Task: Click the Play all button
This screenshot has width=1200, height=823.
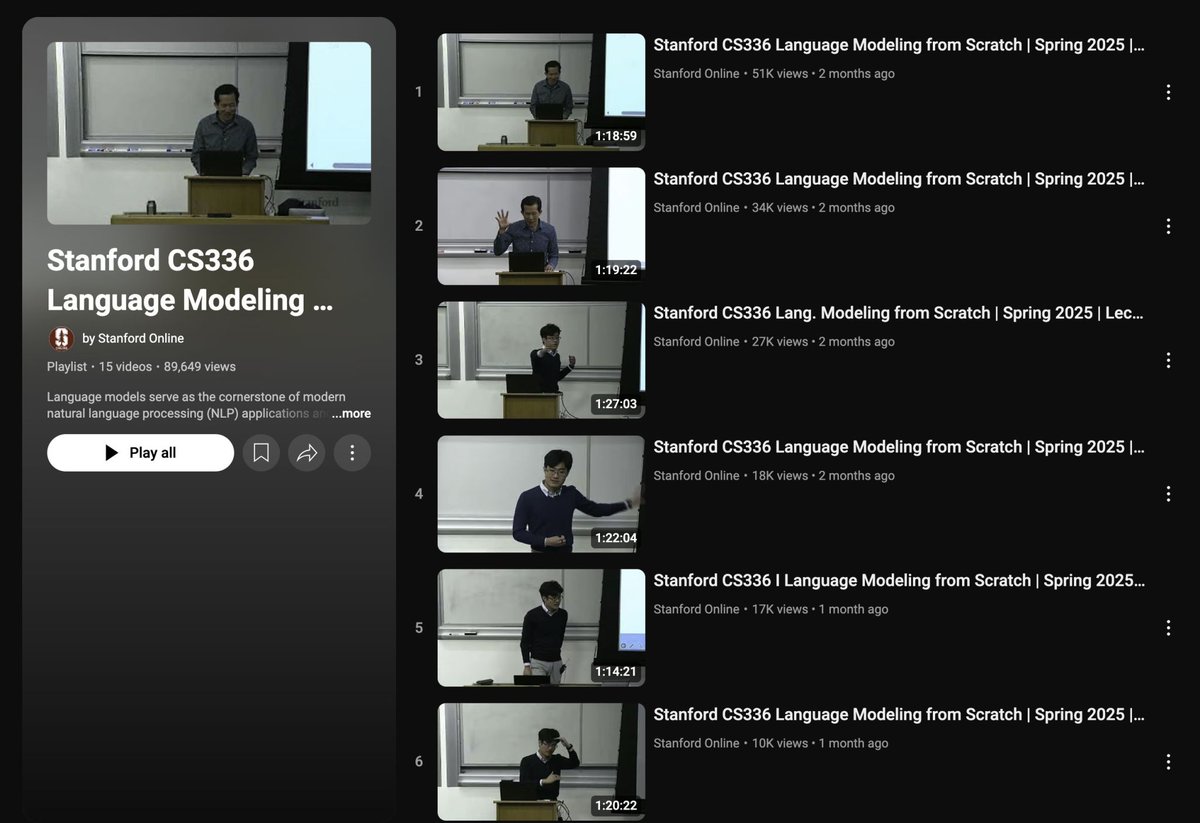Action: pyautogui.click(x=140, y=452)
